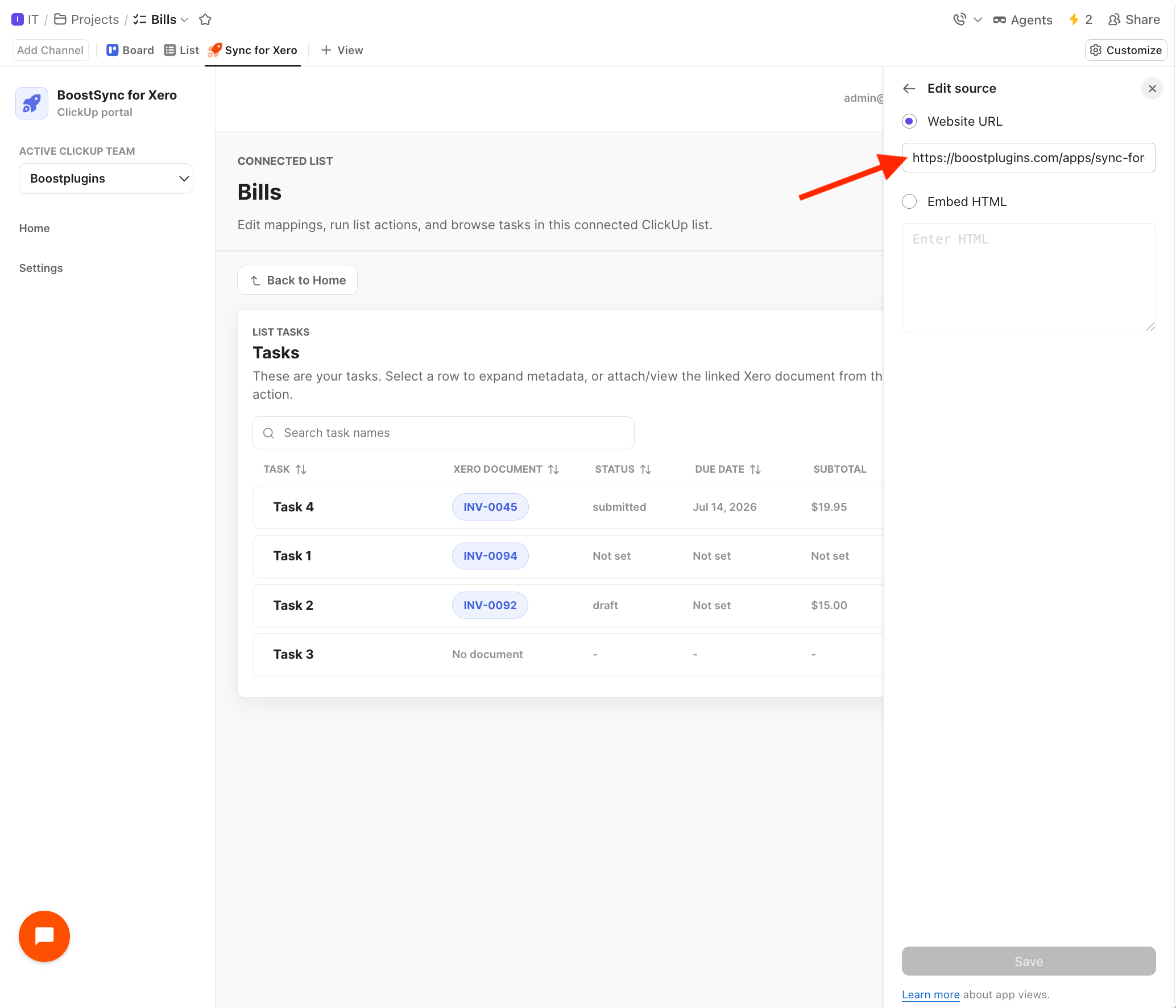Go back using Edit source arrow
This screenshot has height=1008, width=1176.
pos(909,88)
